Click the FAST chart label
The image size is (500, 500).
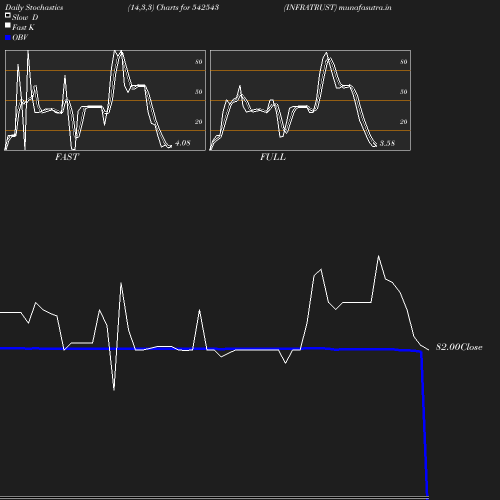click(67, 157)
